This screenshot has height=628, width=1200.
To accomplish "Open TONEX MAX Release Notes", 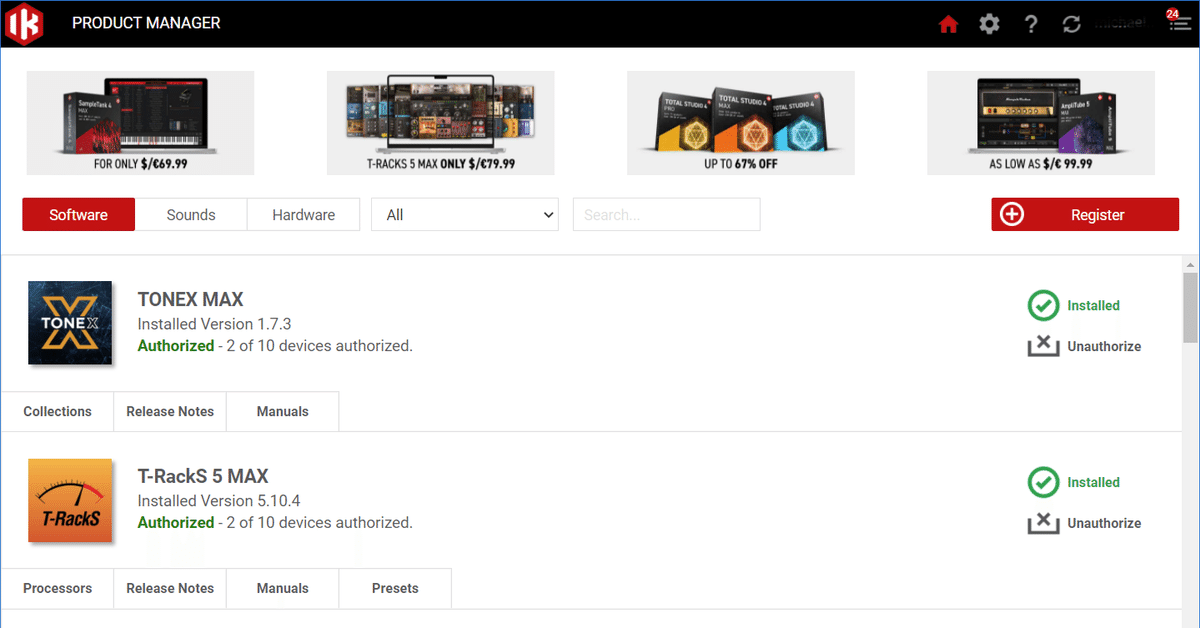I will click(170, 412).
